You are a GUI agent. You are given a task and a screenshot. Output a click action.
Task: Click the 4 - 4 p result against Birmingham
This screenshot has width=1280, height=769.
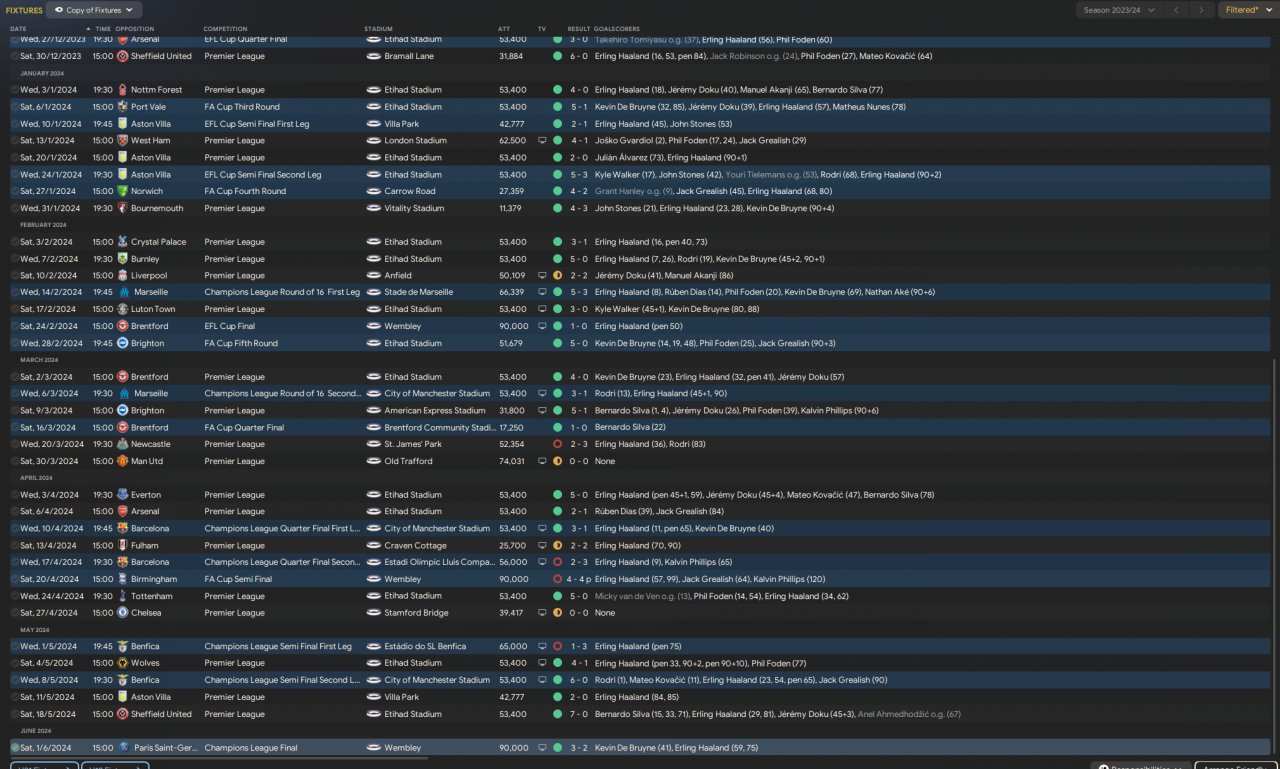coord(579,579)
